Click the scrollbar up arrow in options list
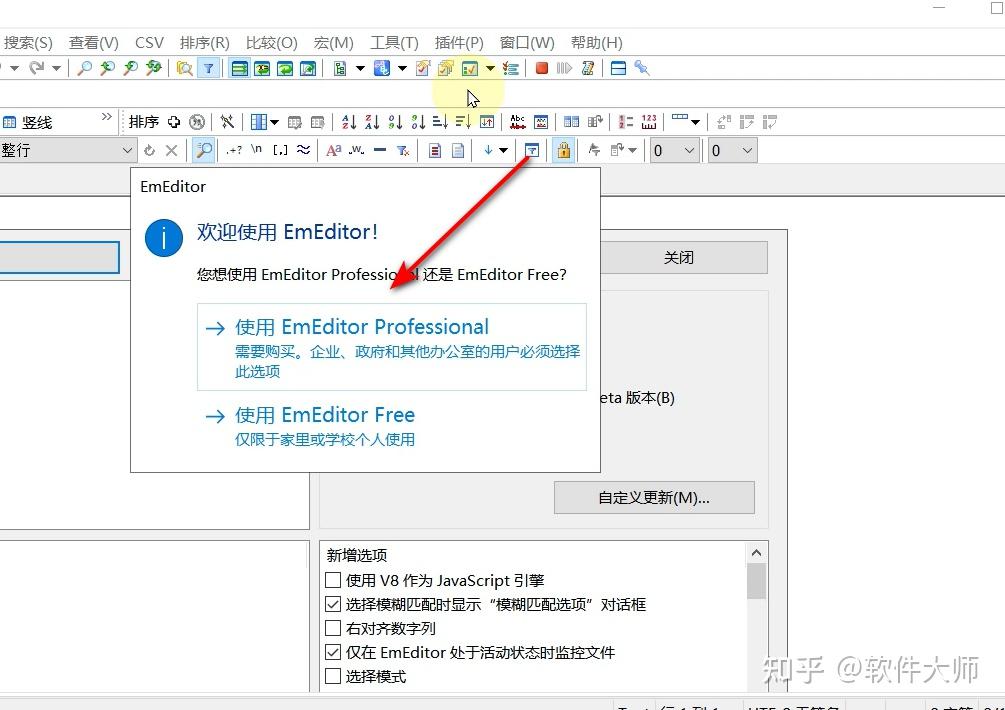 click(x=756, y=551)
